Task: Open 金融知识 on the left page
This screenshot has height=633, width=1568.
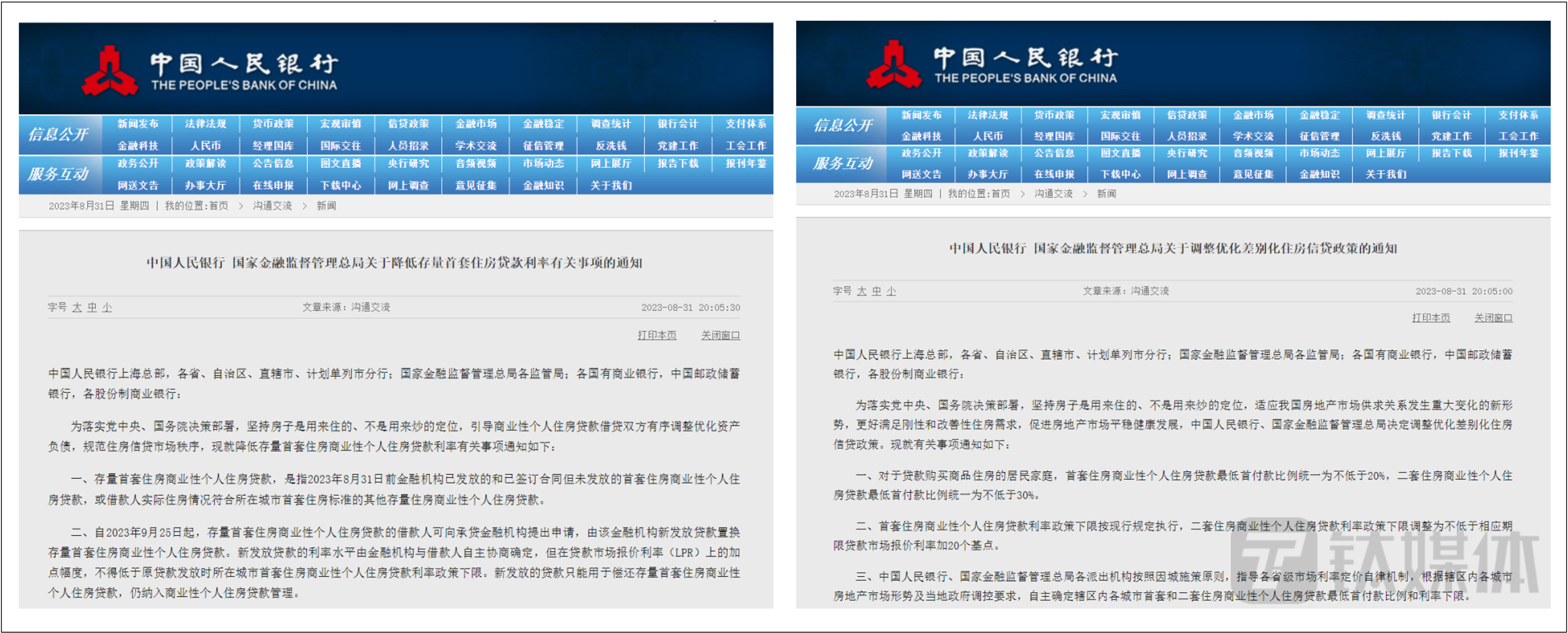Action: [543, 186]
